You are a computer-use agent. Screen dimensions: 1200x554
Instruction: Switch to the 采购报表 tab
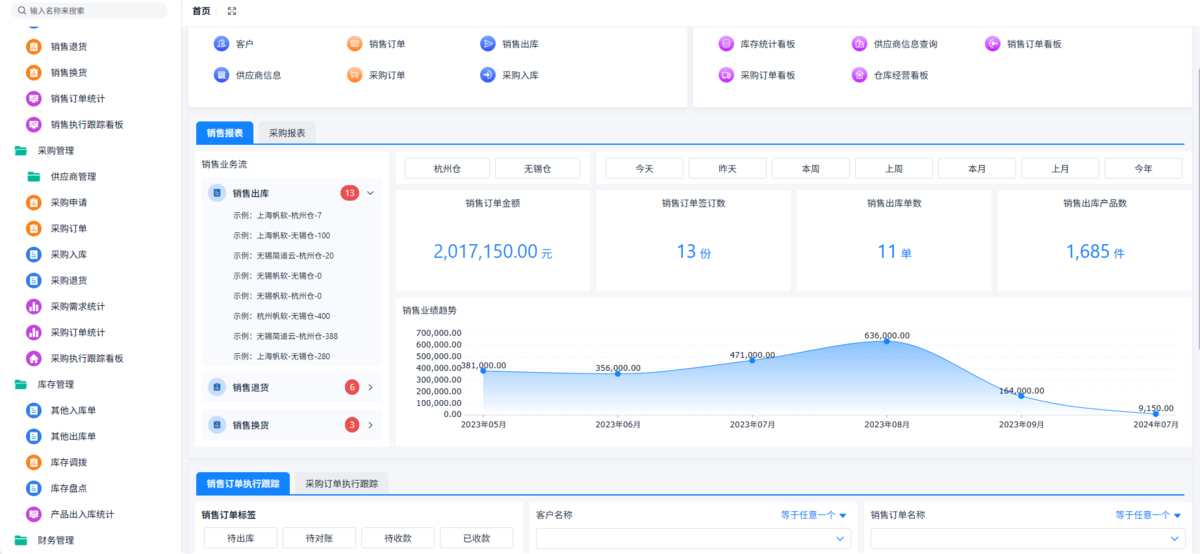click(x=286, y=133)
